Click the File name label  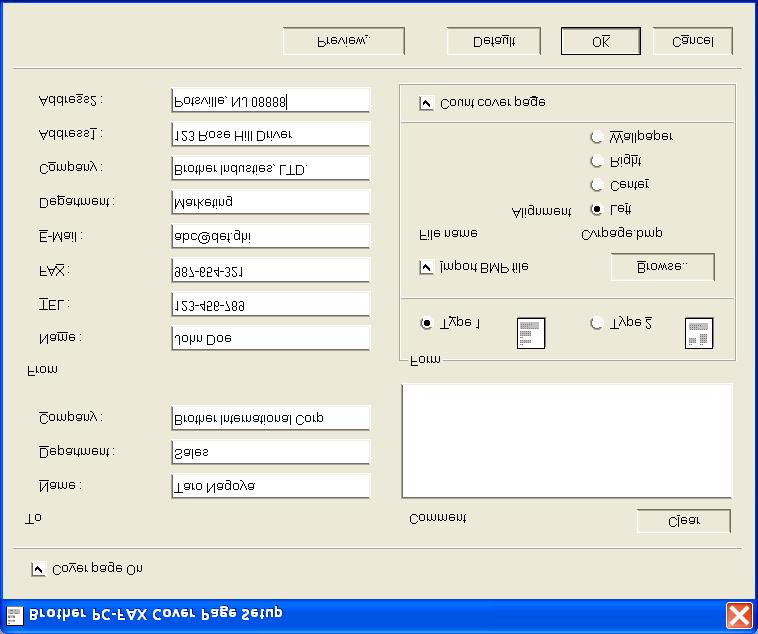448,234
